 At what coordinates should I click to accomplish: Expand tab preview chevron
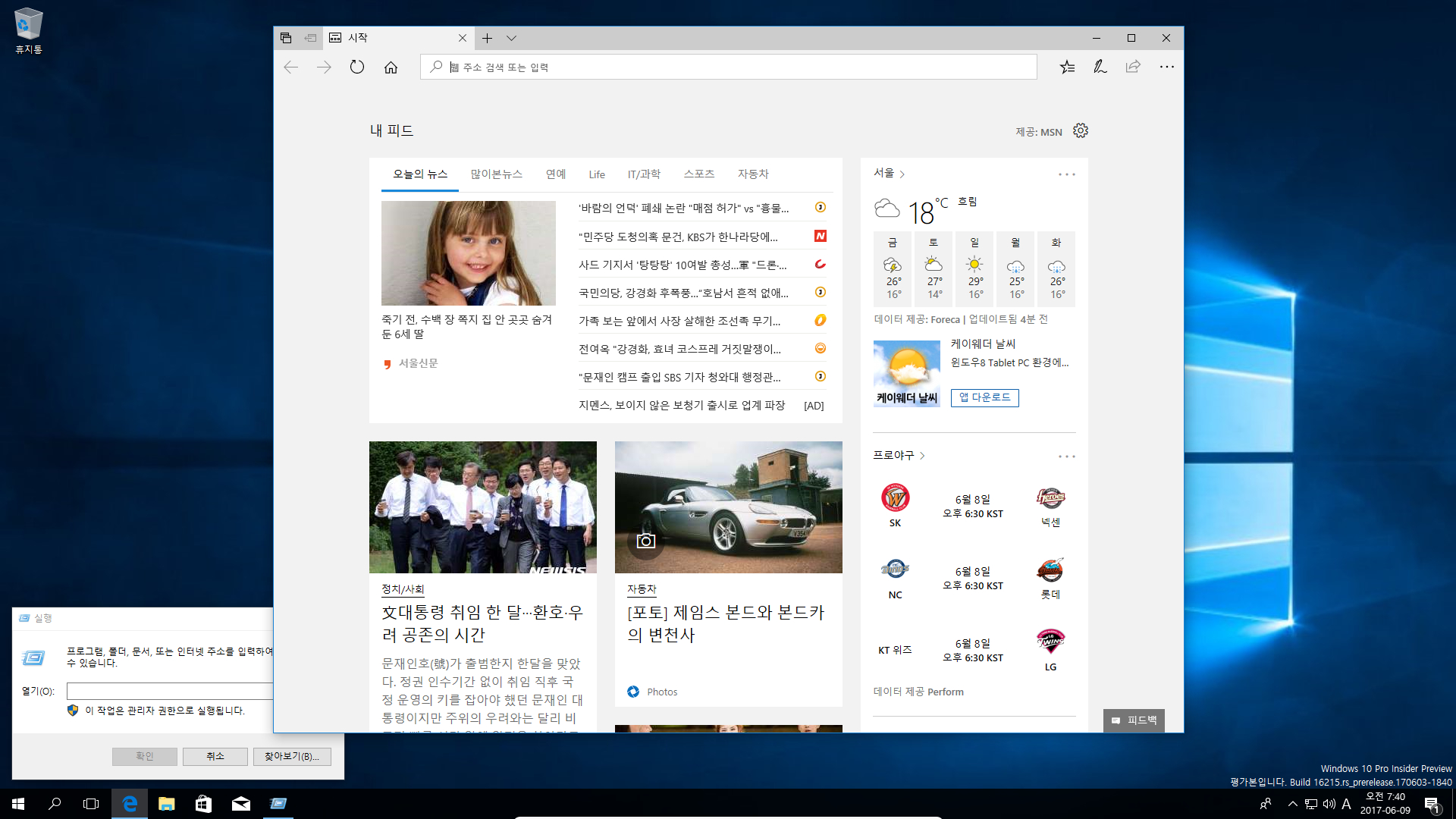pyautogui.click(x=512, y=38)
